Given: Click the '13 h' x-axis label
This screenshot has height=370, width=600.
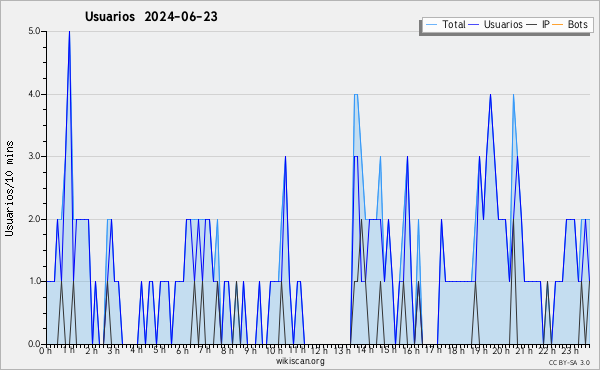Looking at the screenshot, I should click(342, 351).
